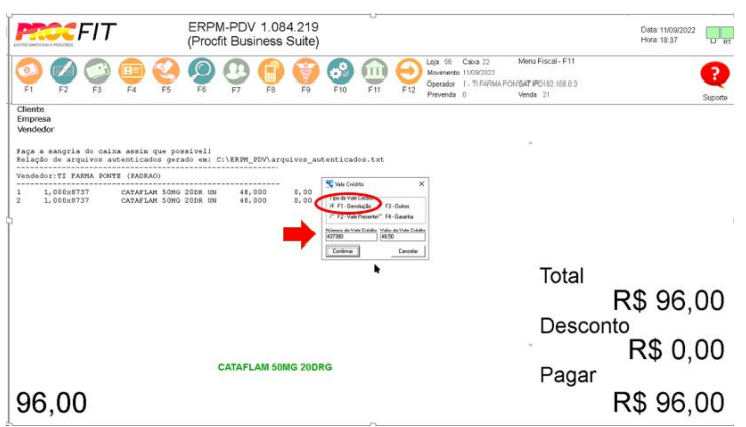The image size is (746, 427).
Task: Click the green CATAFLAM 50MG 20DRG product name
Action: [x=275, y=367]
